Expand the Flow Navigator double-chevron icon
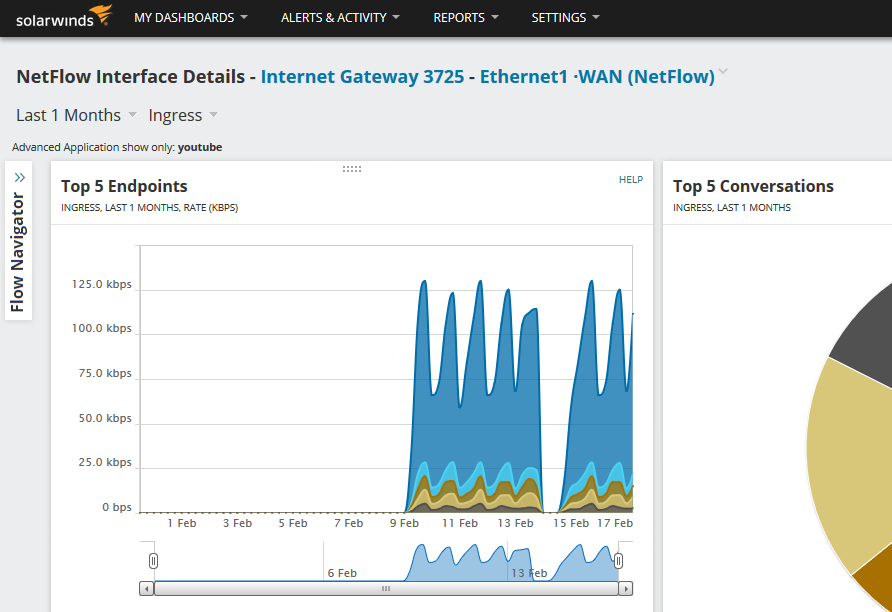The width and height of the screenshot is (892, 612). (x=19, y=177)
